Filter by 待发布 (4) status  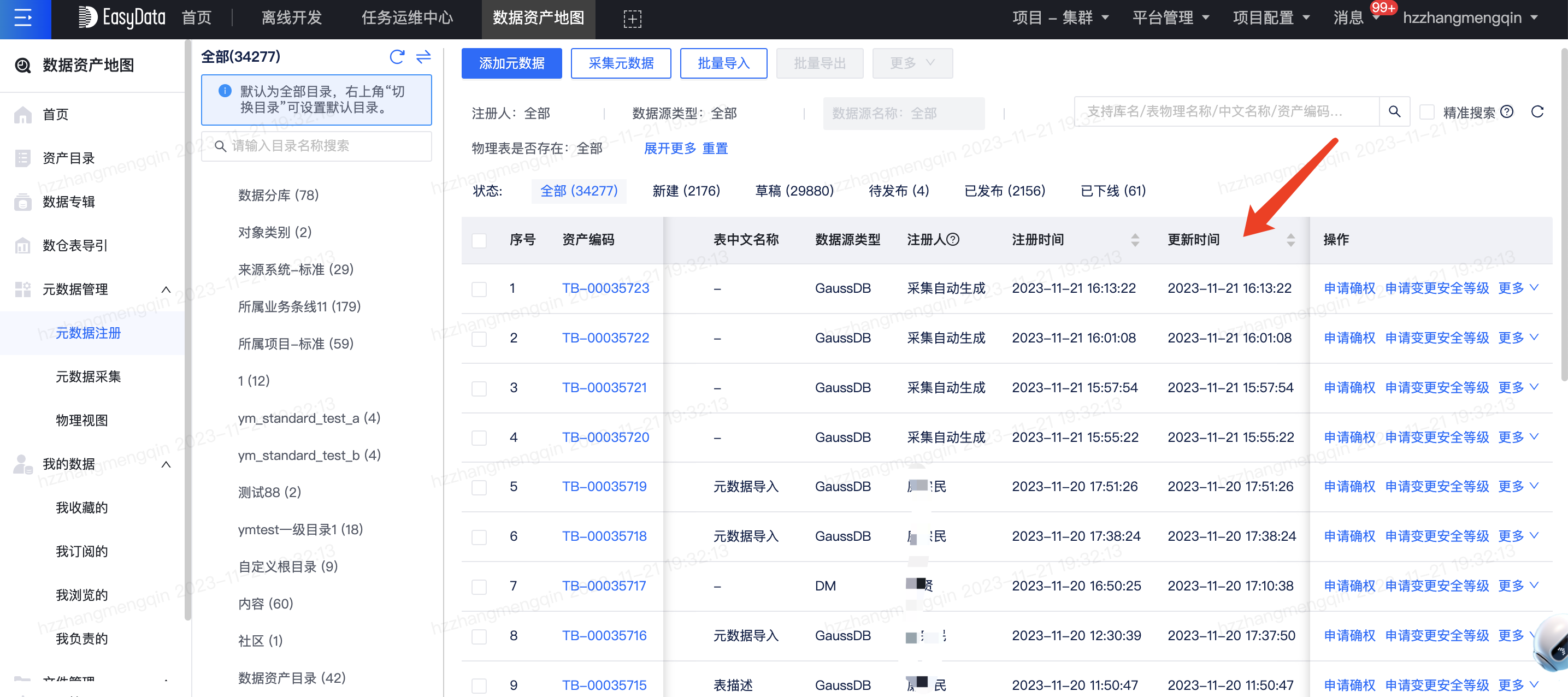[x=898, y=191]
